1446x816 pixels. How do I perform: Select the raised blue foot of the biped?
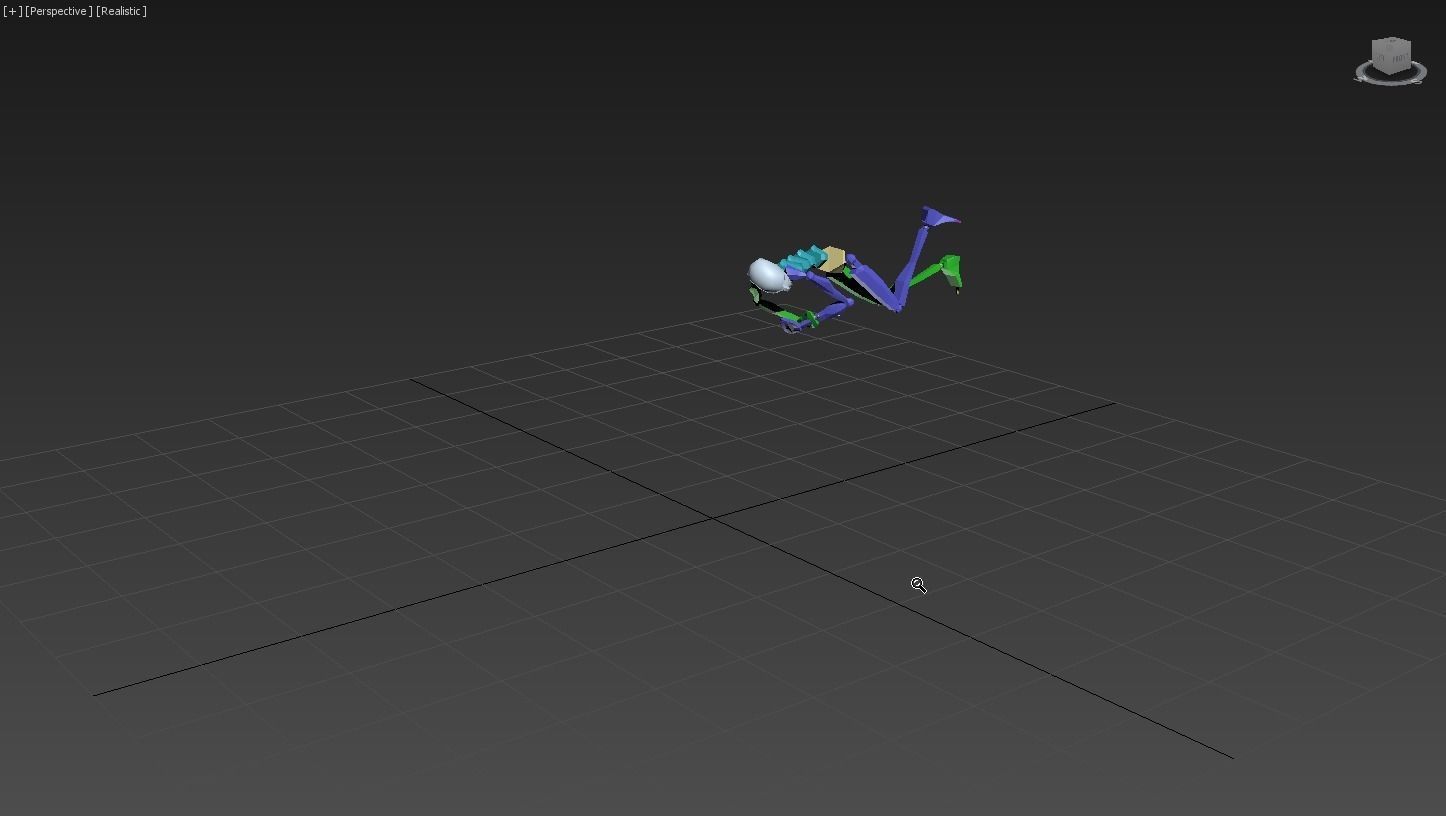(939, 216)
